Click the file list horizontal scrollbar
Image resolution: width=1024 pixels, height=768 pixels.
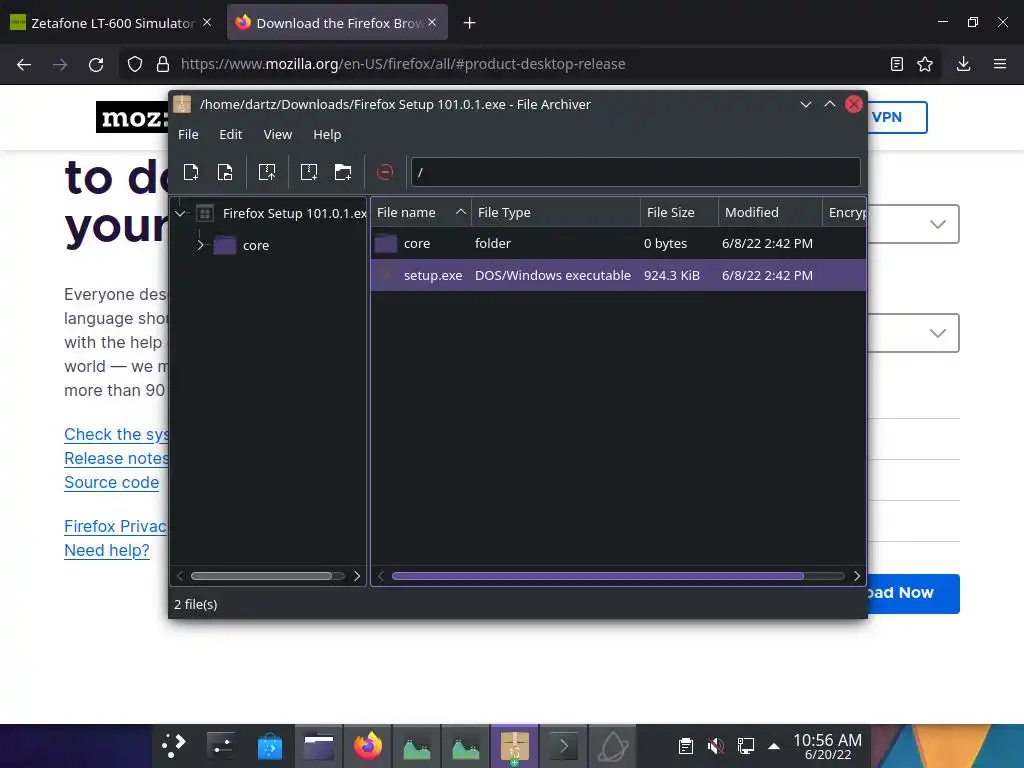click(x=598, y=576)
